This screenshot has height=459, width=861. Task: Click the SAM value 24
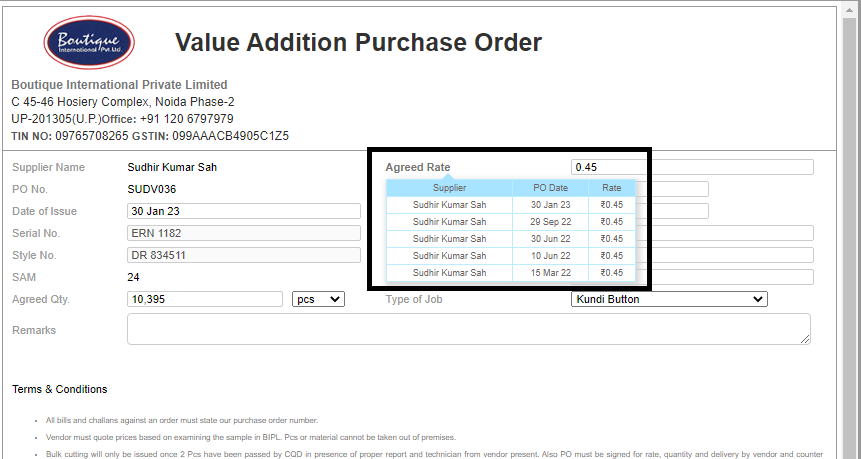133,277
